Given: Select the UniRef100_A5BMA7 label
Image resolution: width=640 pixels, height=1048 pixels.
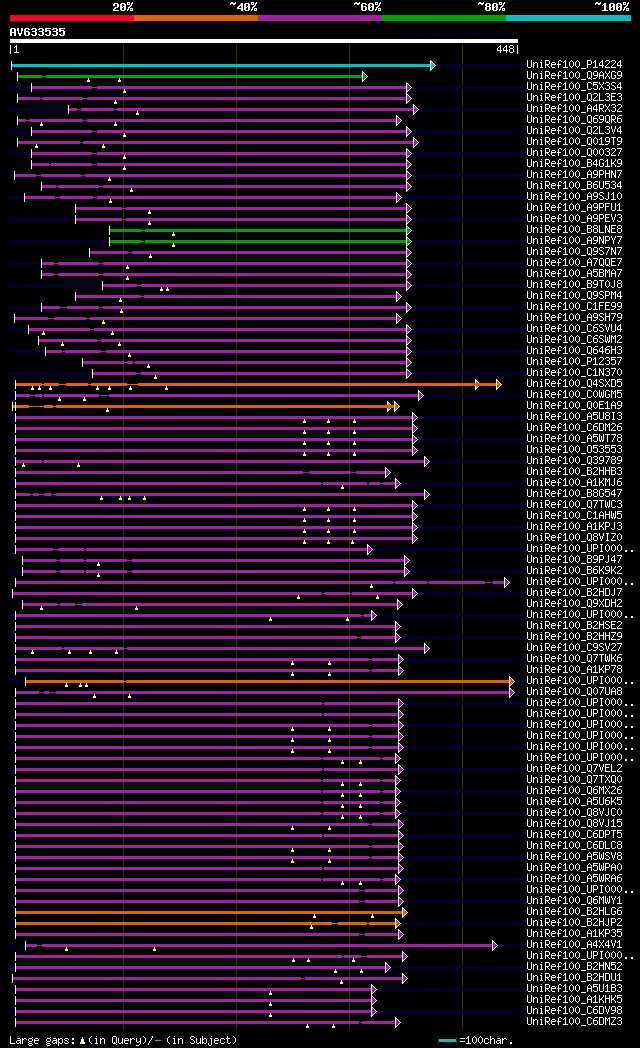Looking at the screenshot, I should pos(574,273).
